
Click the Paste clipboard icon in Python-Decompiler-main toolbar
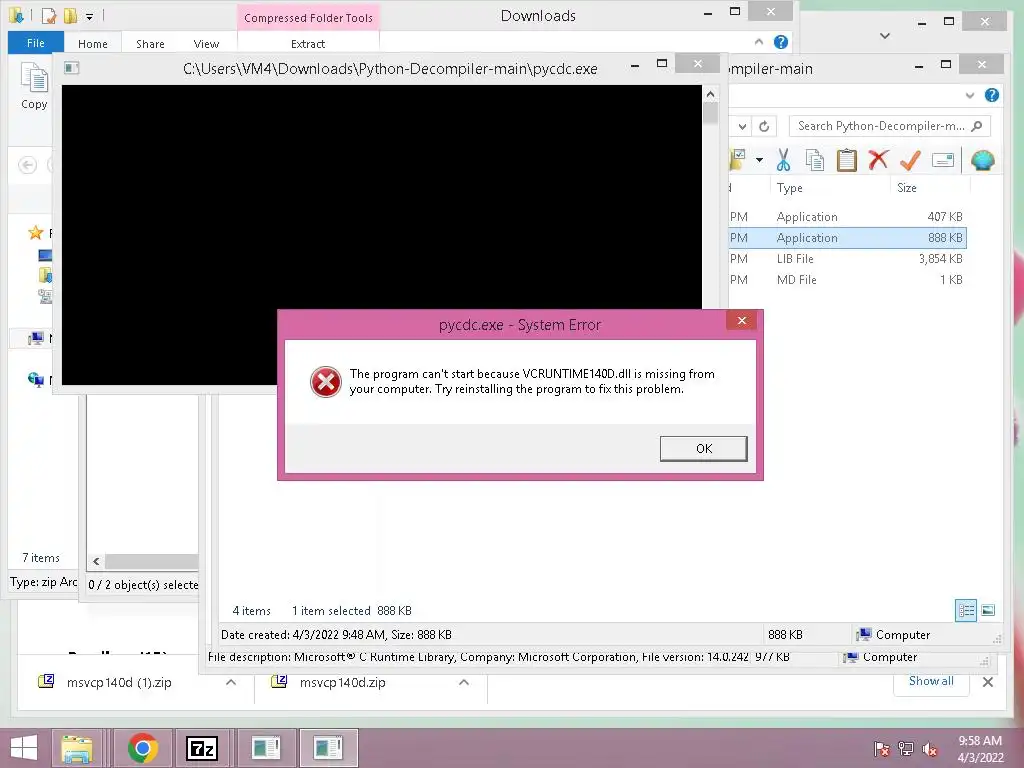846,159
